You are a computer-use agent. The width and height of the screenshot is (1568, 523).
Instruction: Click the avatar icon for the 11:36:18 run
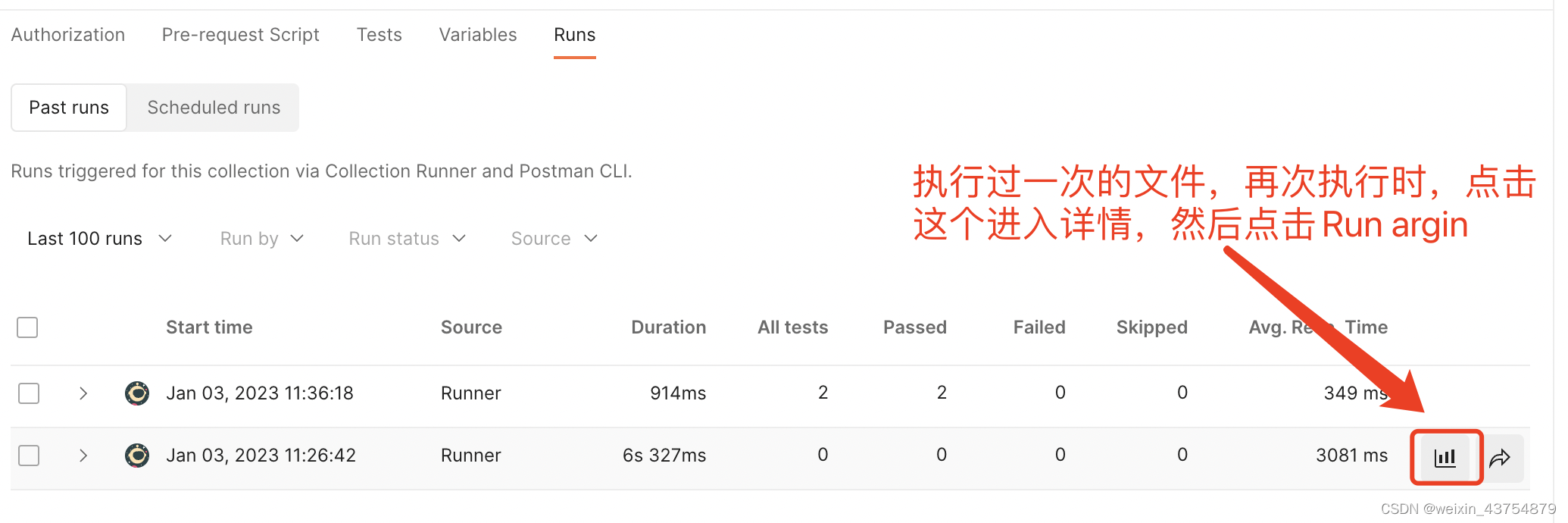pyautogui.click(x=137, y=393)
